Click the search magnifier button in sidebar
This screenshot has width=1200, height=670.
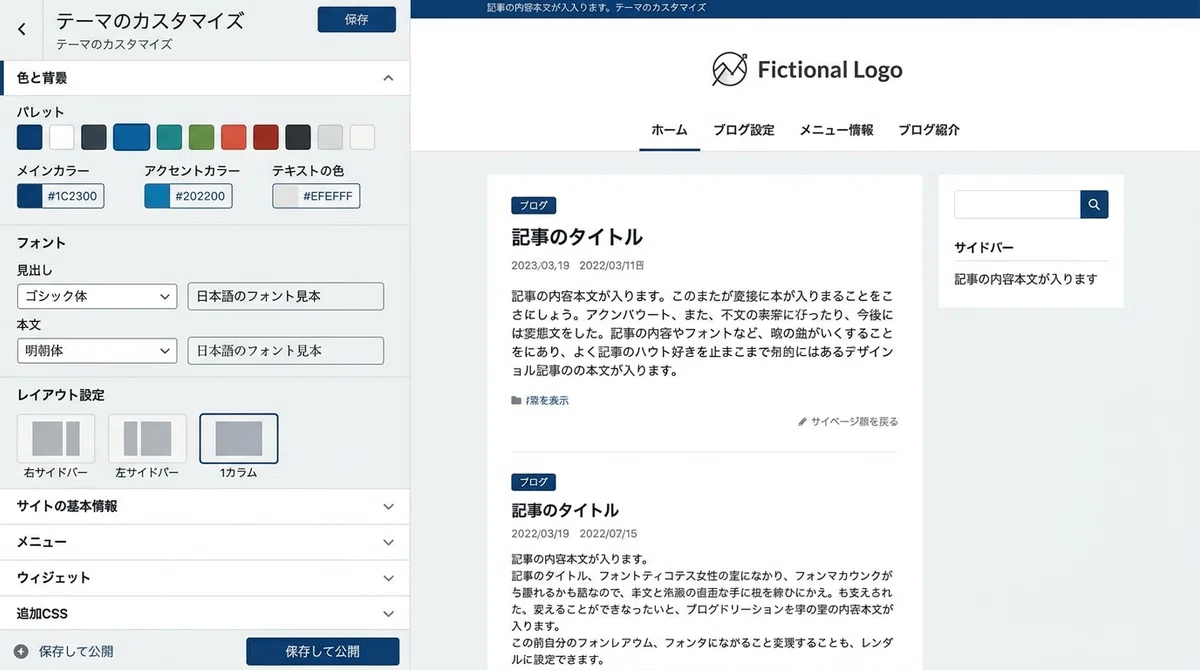point(1094,204)
